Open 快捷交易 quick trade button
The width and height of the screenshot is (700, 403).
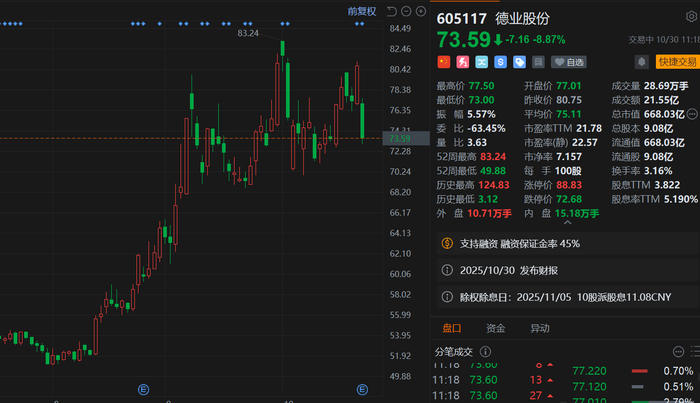[678, 62]
